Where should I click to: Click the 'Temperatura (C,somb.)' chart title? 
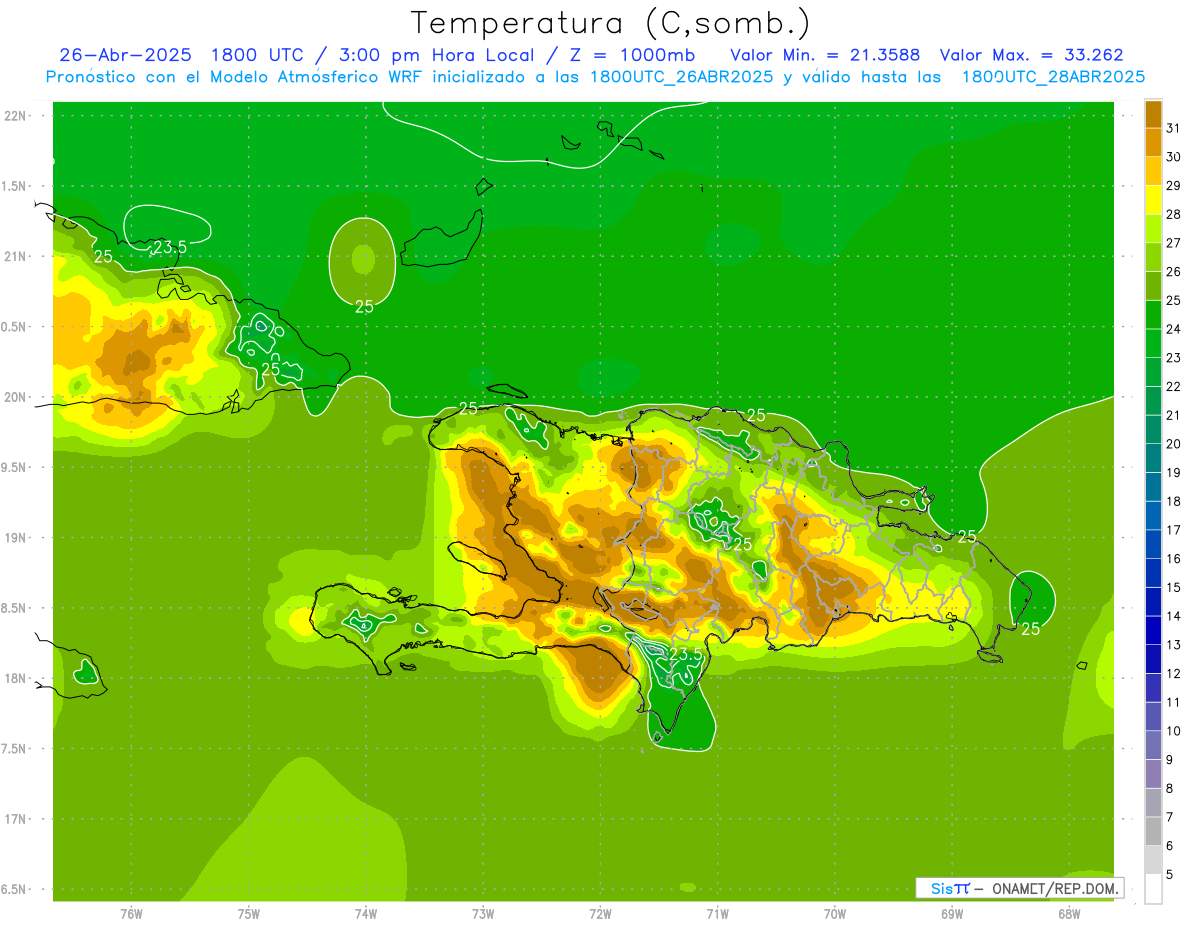click(610, 23)
